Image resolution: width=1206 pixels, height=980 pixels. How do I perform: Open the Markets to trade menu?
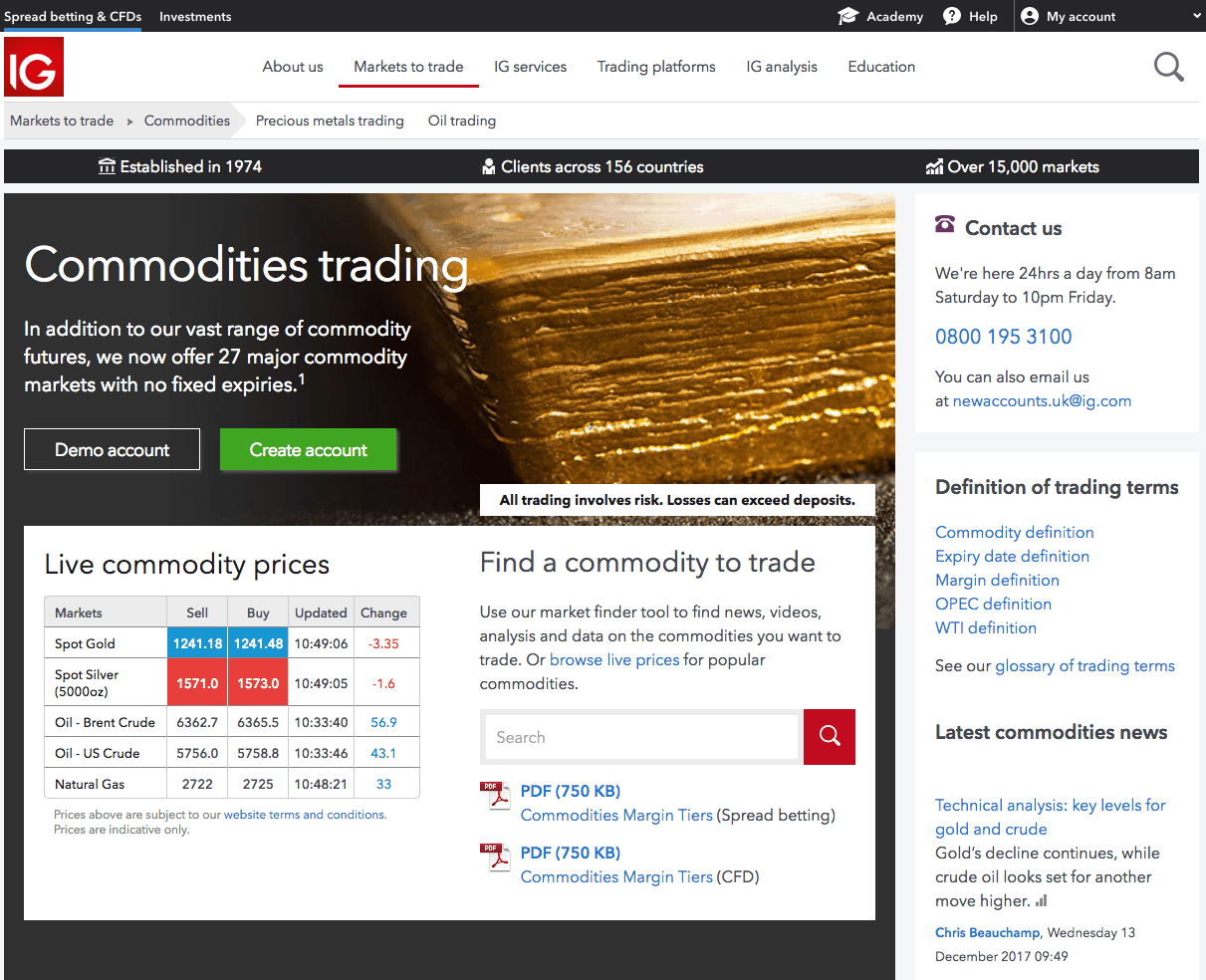pyautogui.click(x=408, y=67)
